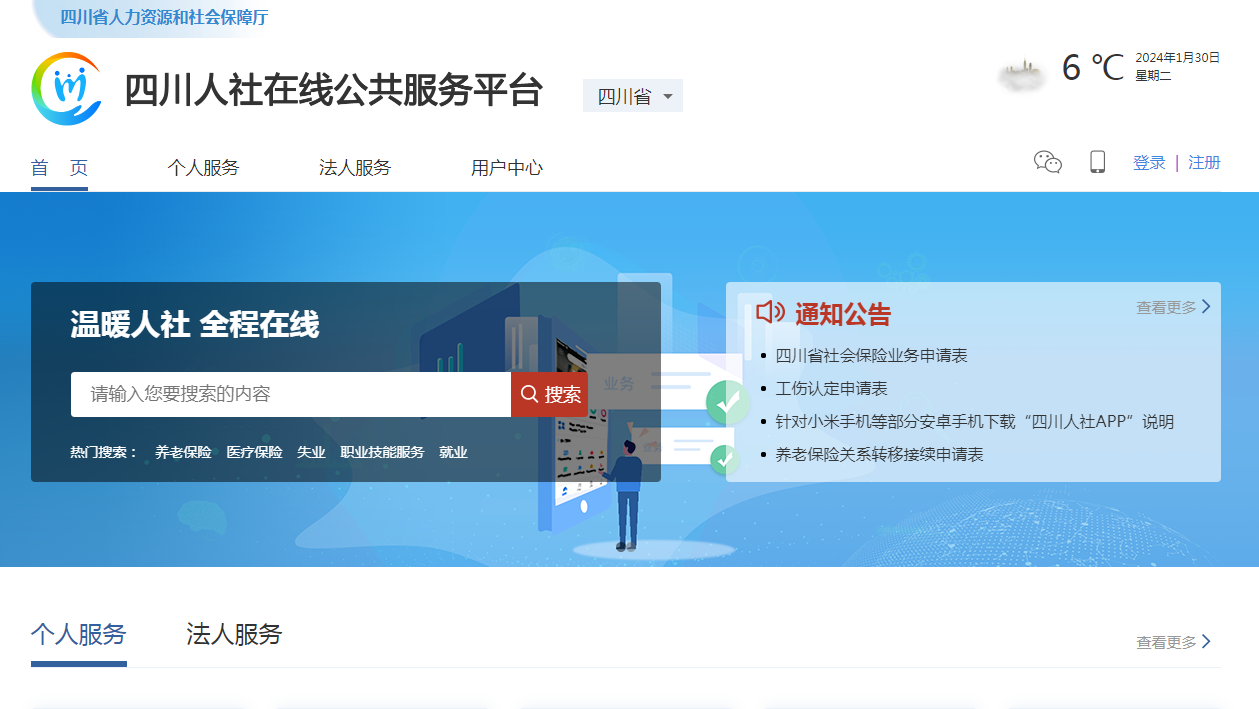Open the 法人服务 navigation menu

coord(355,168)
